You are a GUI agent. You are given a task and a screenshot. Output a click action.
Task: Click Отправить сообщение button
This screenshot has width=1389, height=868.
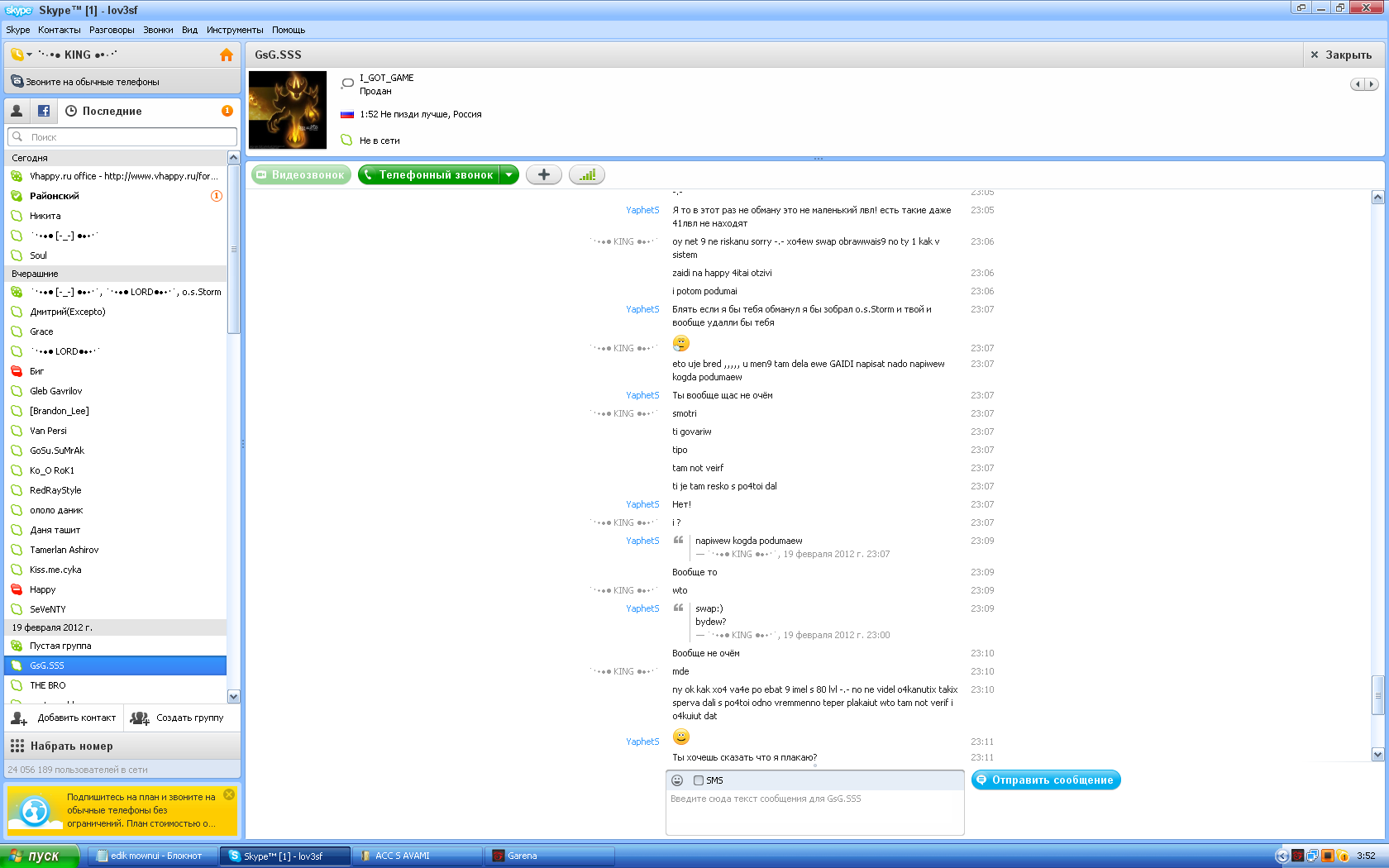click(1046, 780)
